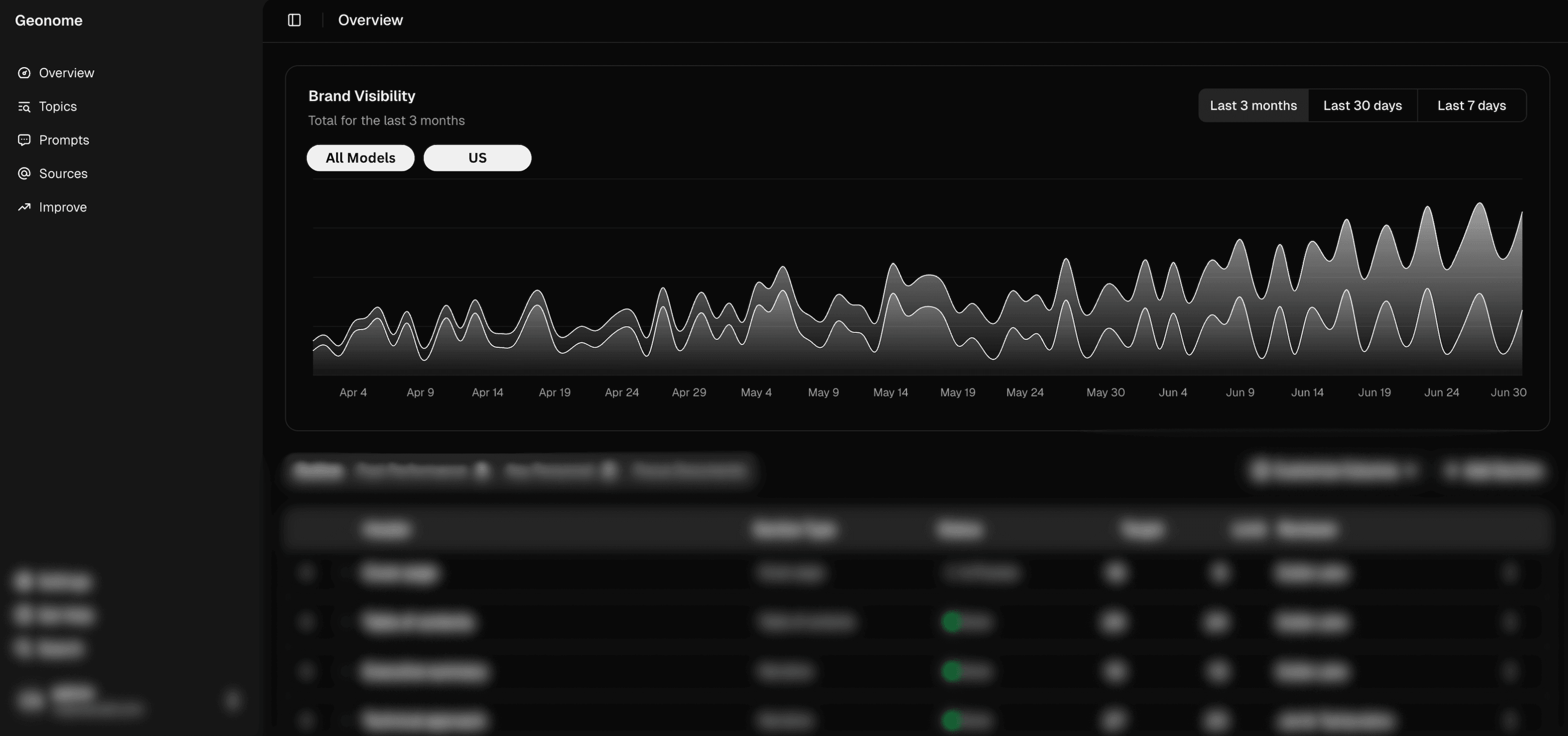This screenshot has width=1568, height=736.
Task: Open the Prompts section link
Action: pos(64,140)
